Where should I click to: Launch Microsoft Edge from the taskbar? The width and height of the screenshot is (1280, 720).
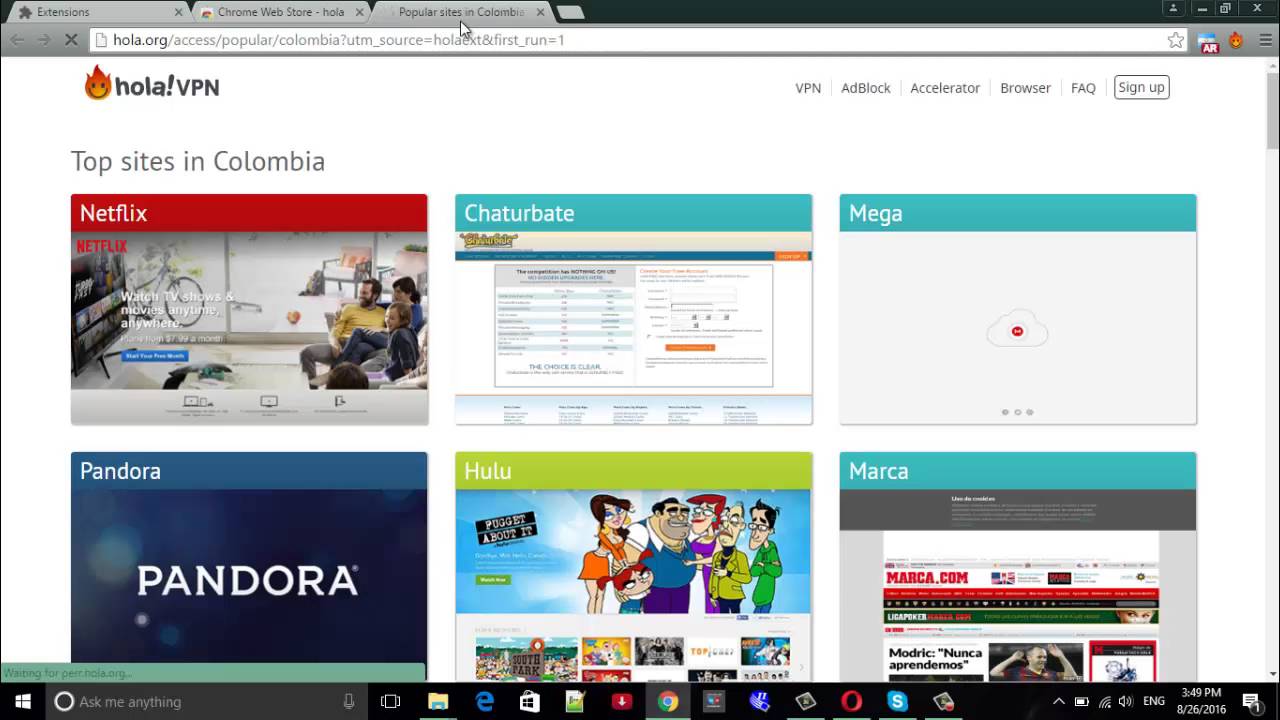pos(485,701)
